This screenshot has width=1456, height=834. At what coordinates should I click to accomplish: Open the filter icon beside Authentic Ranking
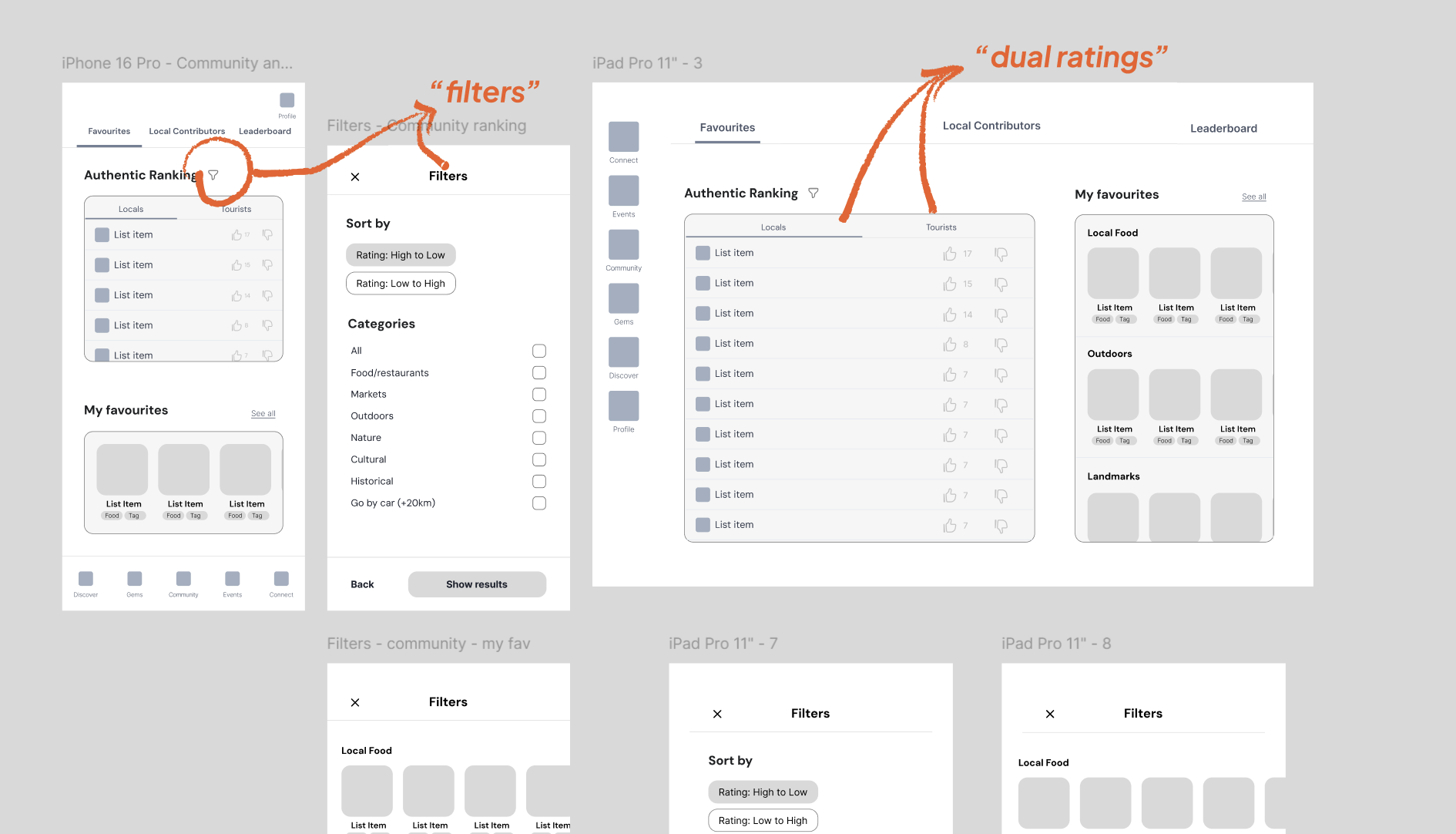point(213,174)
